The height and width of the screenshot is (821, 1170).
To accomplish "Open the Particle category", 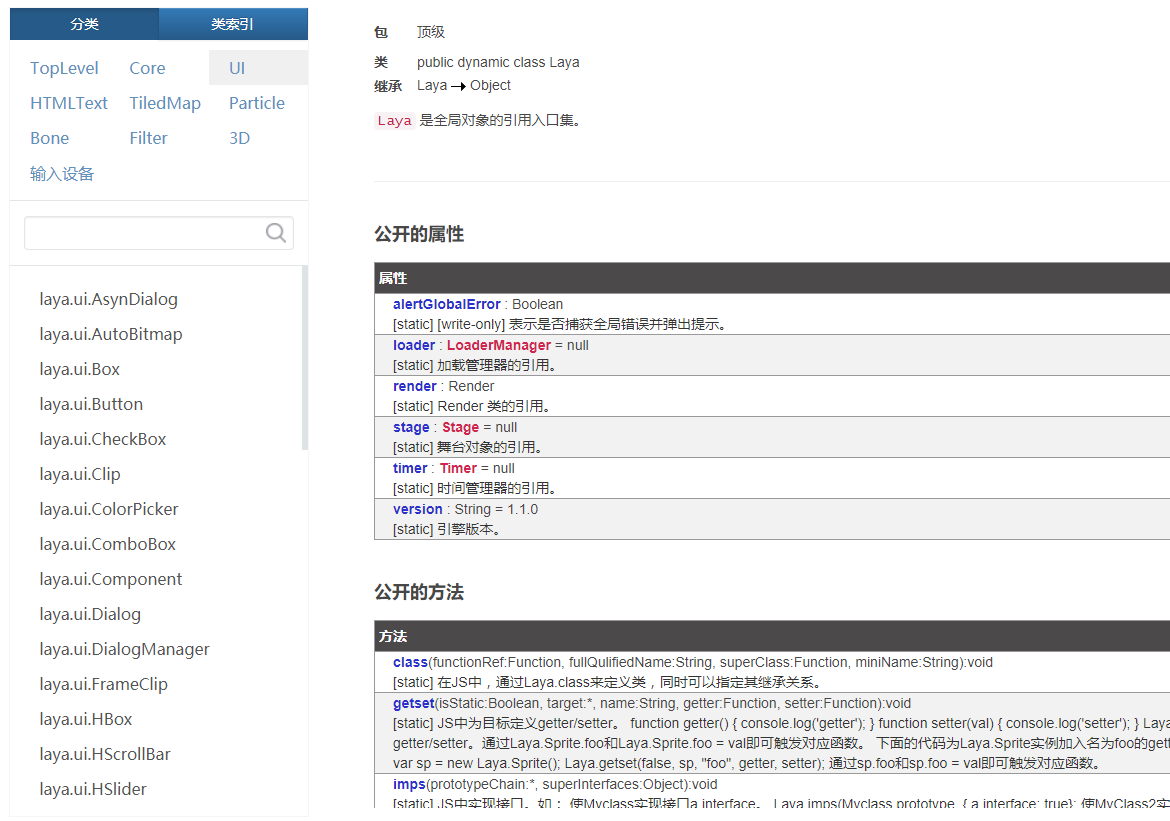I will 257,103.
